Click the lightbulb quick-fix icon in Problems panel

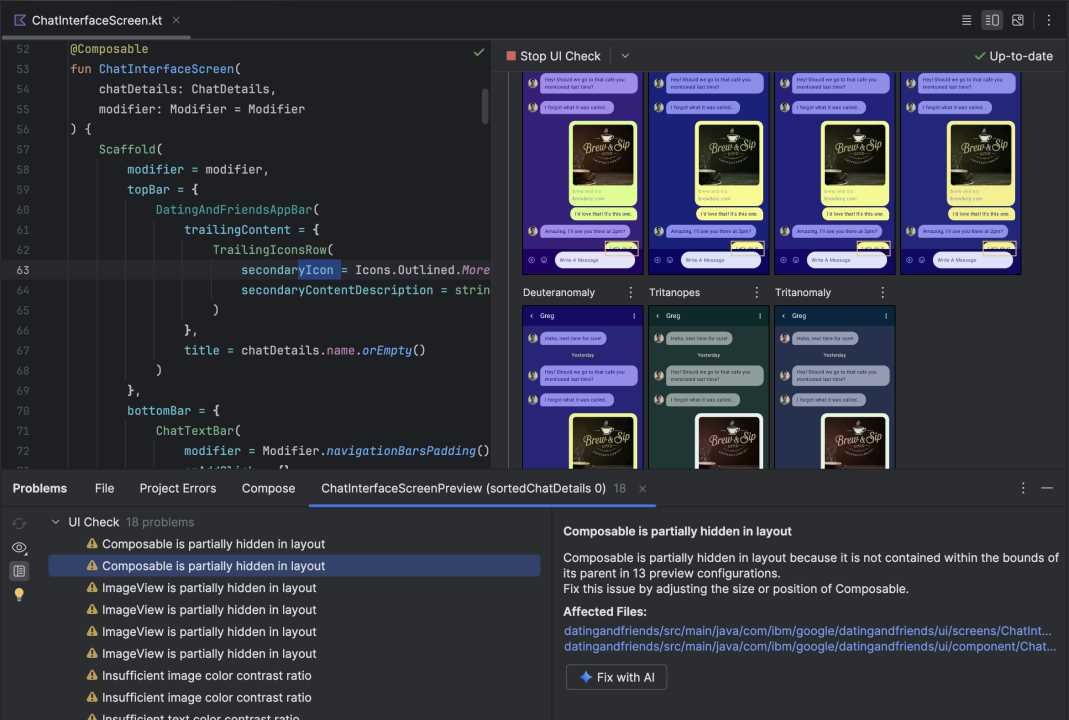[x=19, y=594]
